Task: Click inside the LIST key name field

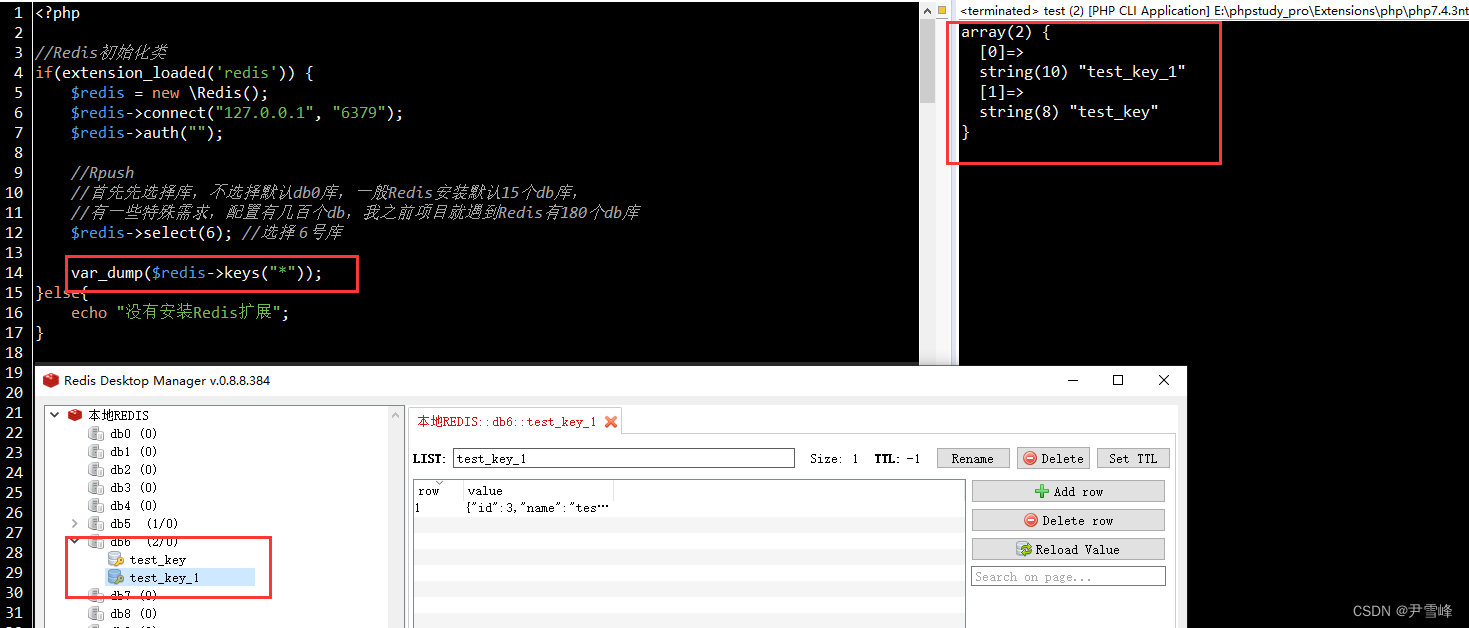Action: point(624,457)
